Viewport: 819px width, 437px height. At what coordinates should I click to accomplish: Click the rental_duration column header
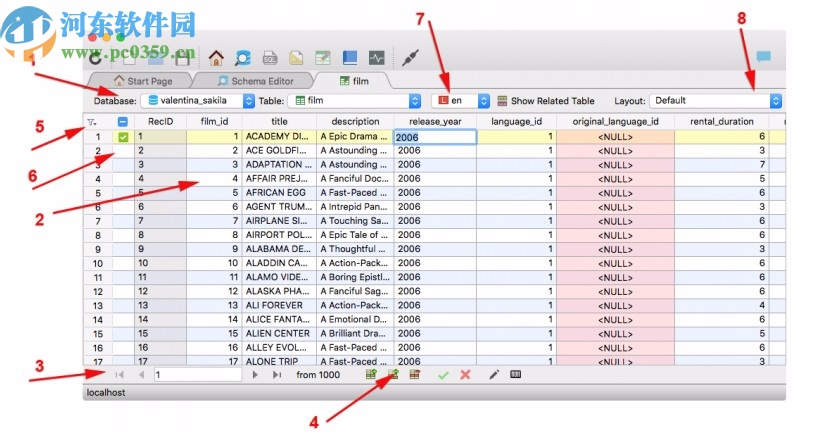[722, 122]
